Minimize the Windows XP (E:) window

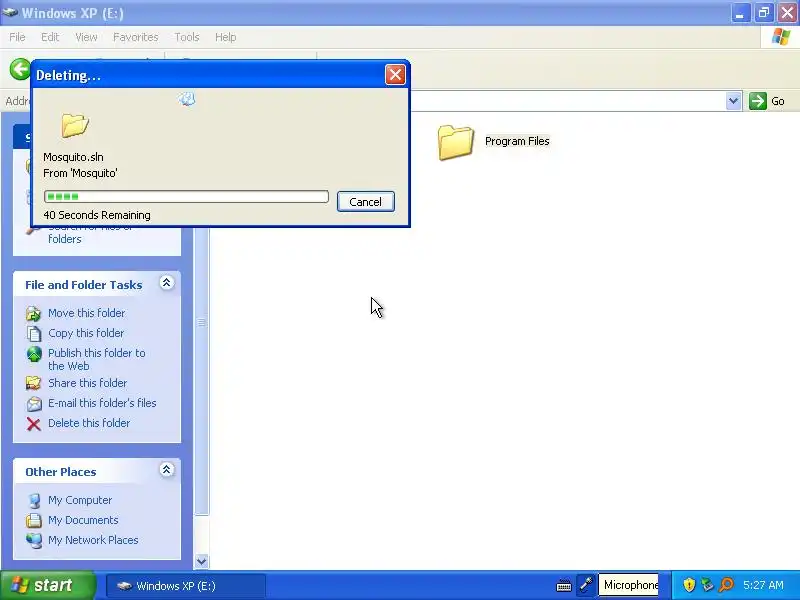[740, 13]
